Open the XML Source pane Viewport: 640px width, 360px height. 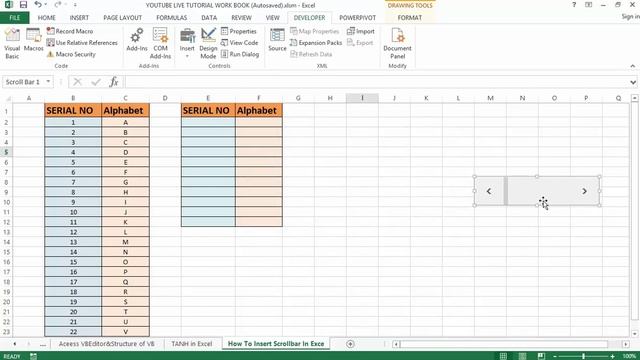tap(277, 40)
